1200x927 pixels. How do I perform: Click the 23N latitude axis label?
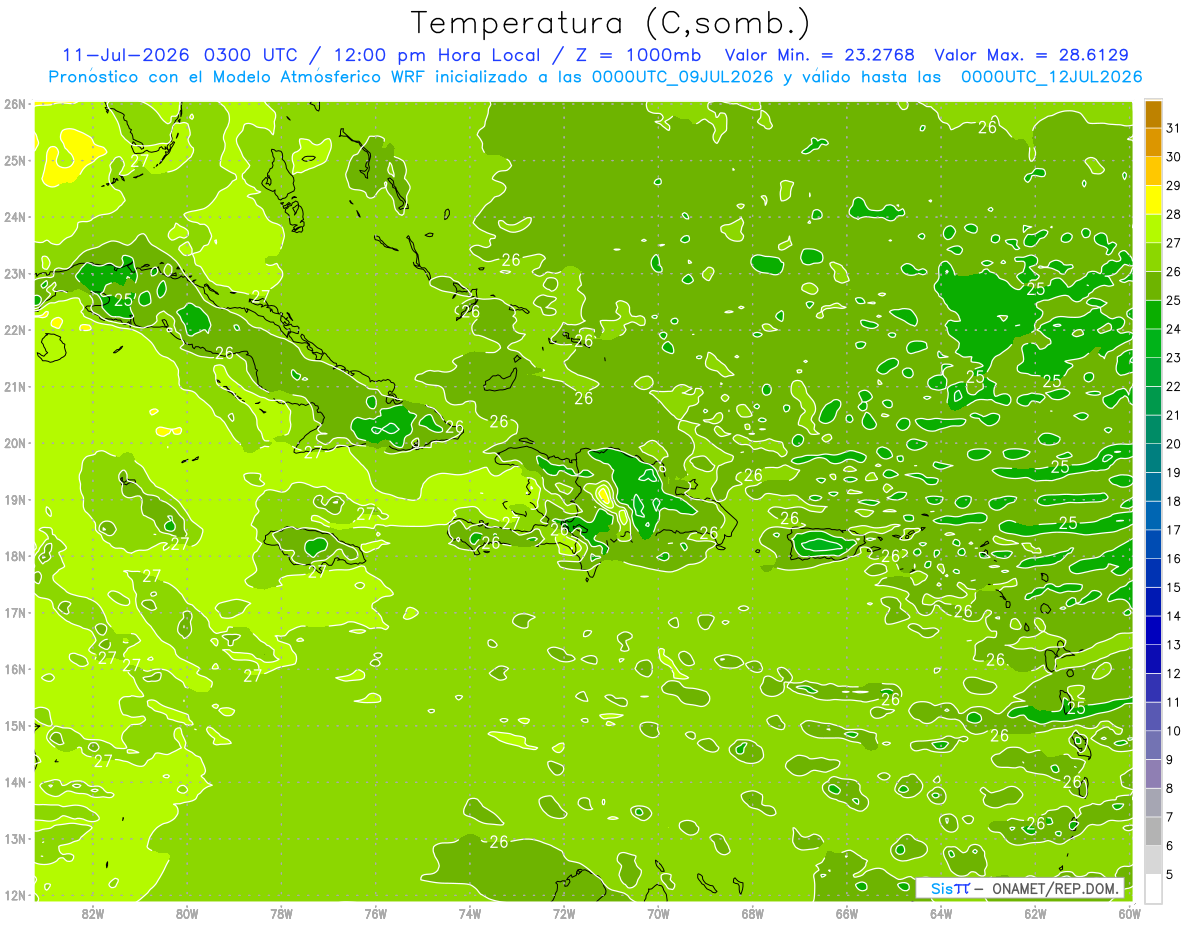coord(14,274)
